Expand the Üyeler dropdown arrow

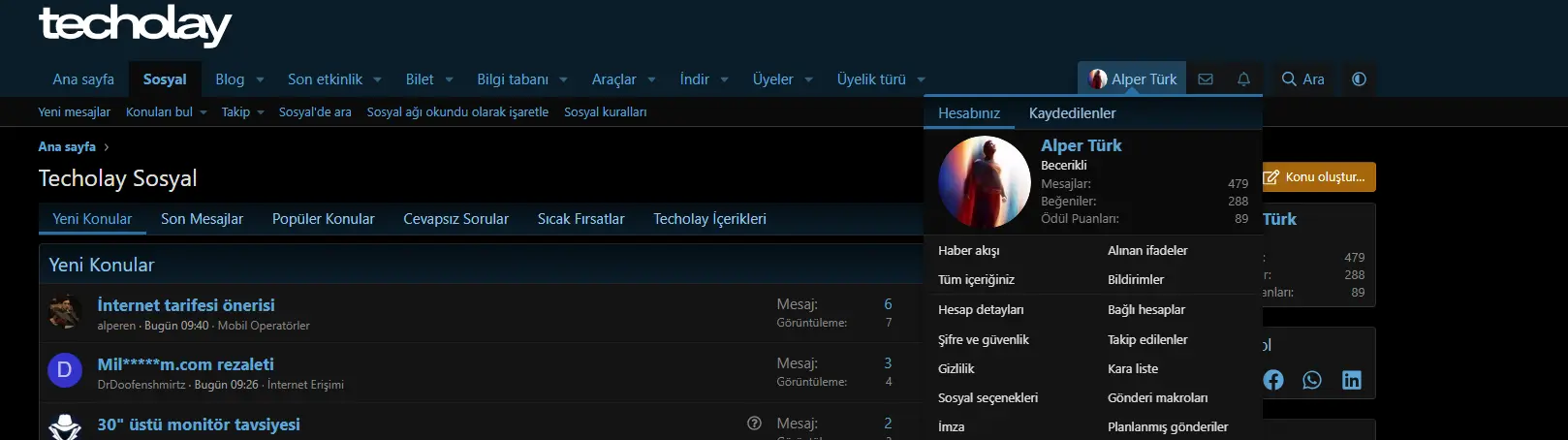[x=808, y=80]
